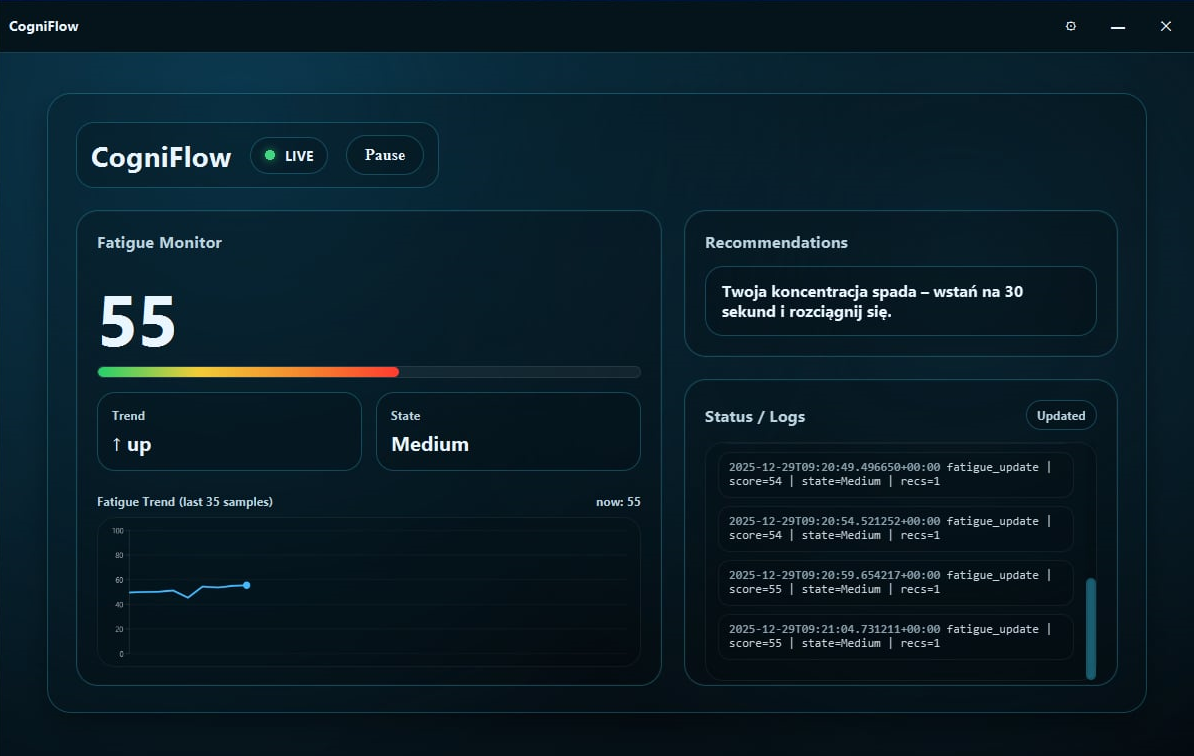Select the State card showing Medium
This screenshot has width=1194, height=756.
[508, 431]
